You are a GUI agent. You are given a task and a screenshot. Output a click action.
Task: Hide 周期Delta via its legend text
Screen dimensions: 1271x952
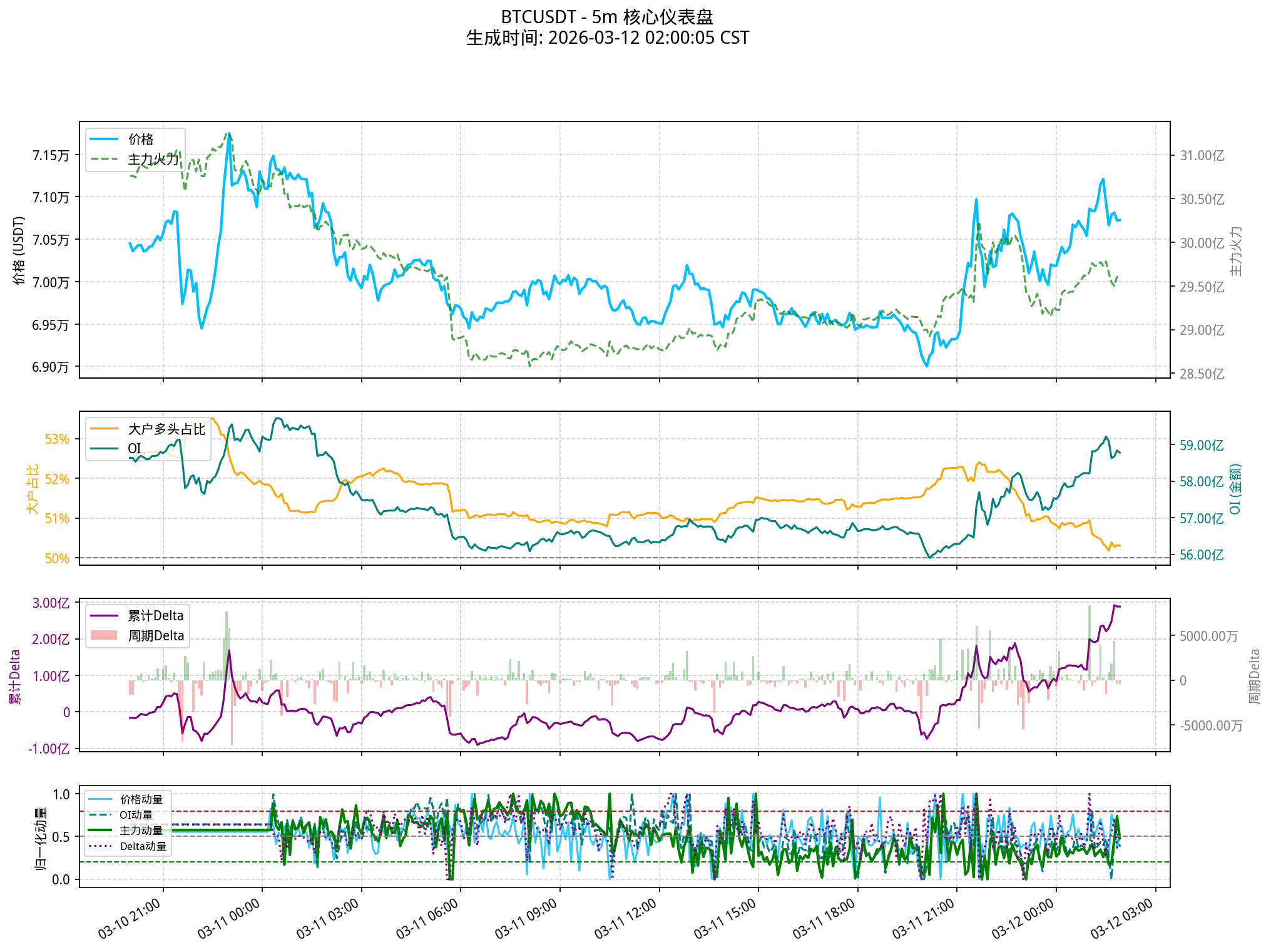pyautogui.click(x=155, y=635)
